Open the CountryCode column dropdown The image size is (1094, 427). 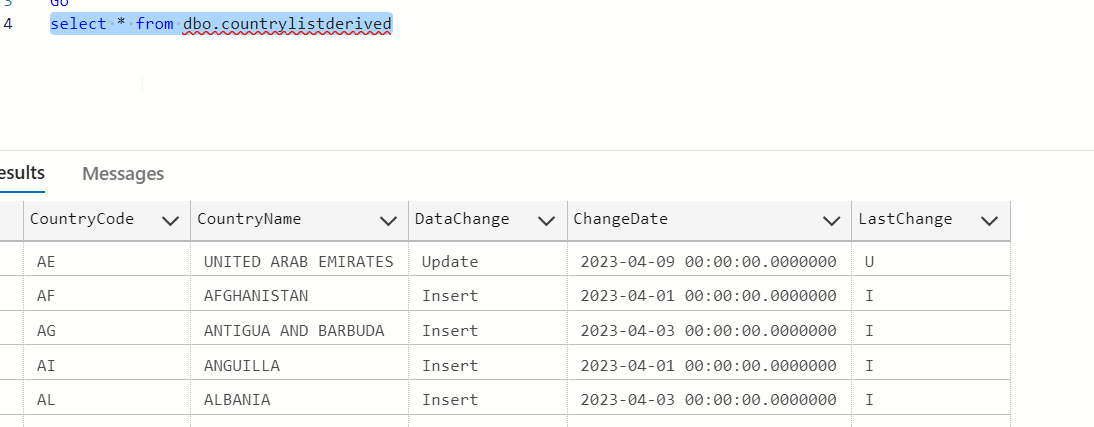tap(171, 220)
